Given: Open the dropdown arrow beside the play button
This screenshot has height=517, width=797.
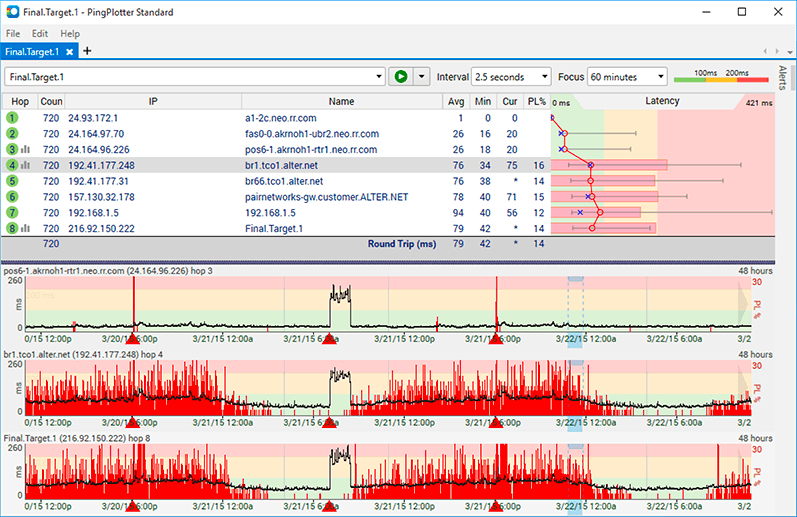Looking at the screenshot, I should (422, 77).
